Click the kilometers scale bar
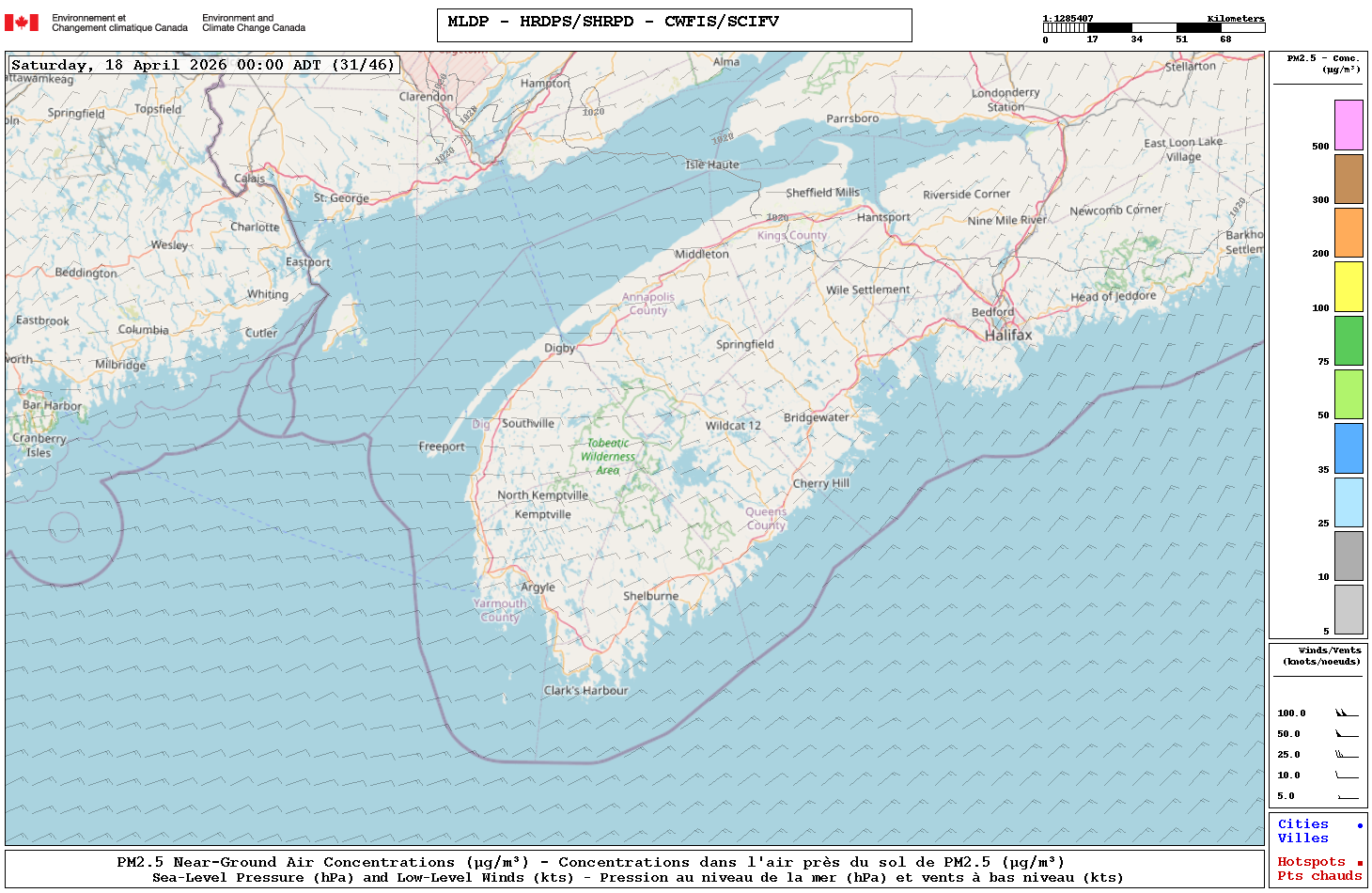Image resolution: width=1372 pixels, height=893 pixels. pos(1154,28)
